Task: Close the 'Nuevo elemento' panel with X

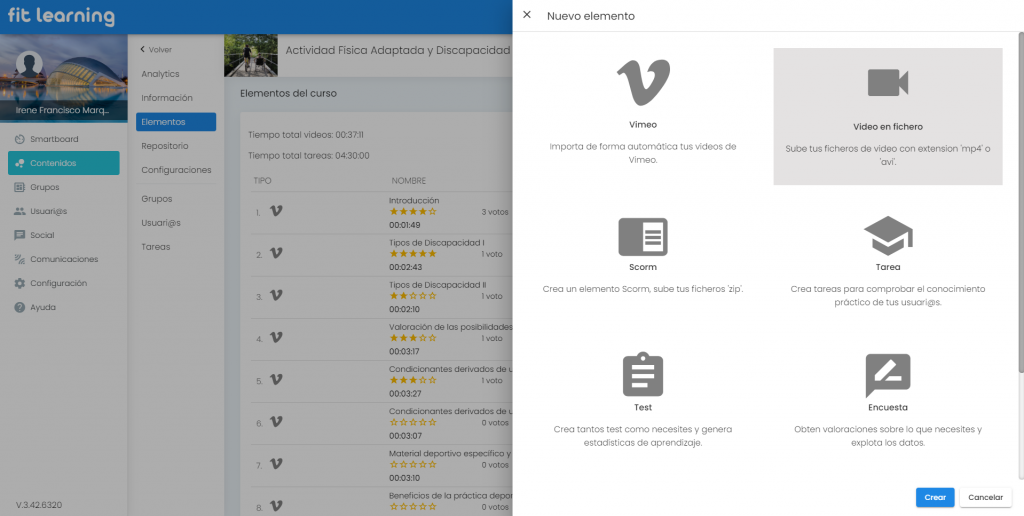Action: 527,15
